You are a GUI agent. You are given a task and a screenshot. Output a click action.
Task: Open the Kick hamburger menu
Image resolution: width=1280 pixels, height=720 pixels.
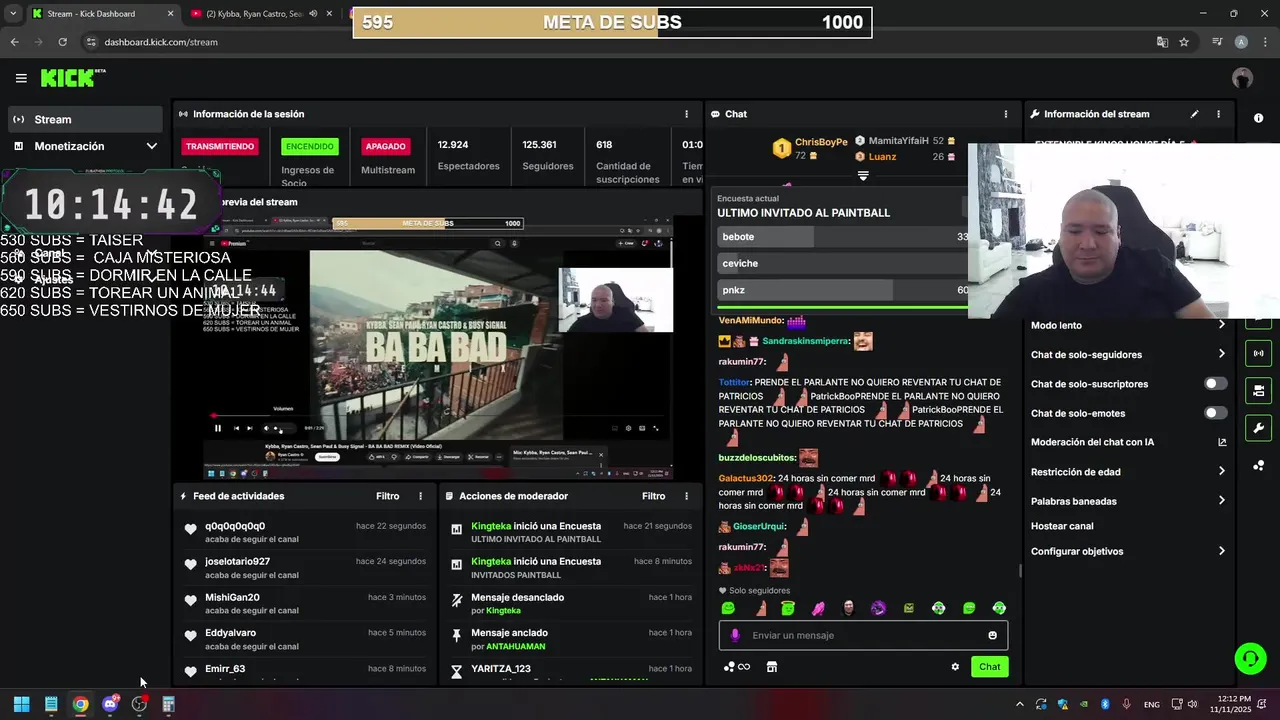tap(21, 78)
